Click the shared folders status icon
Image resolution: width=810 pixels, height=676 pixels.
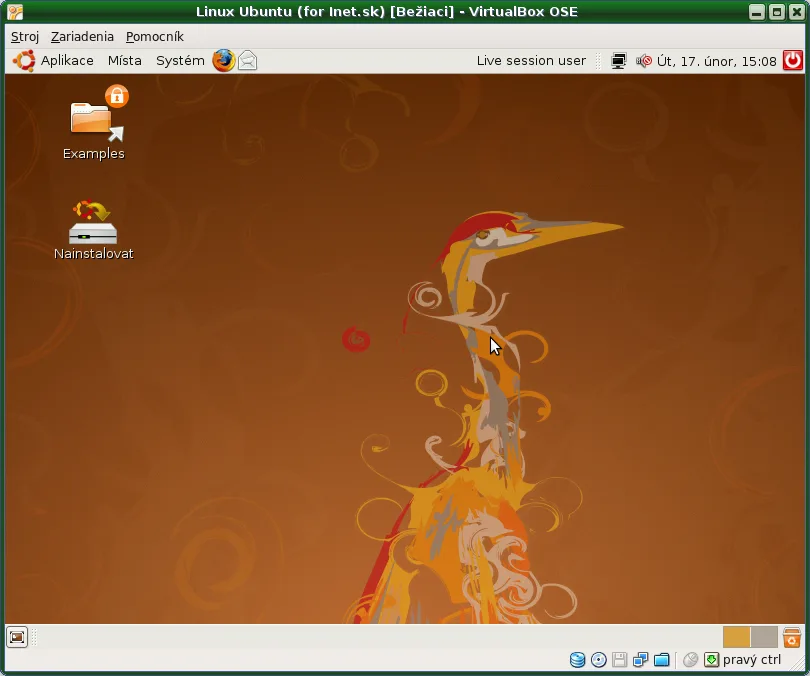pyautogui.click(x=662, y=659)
